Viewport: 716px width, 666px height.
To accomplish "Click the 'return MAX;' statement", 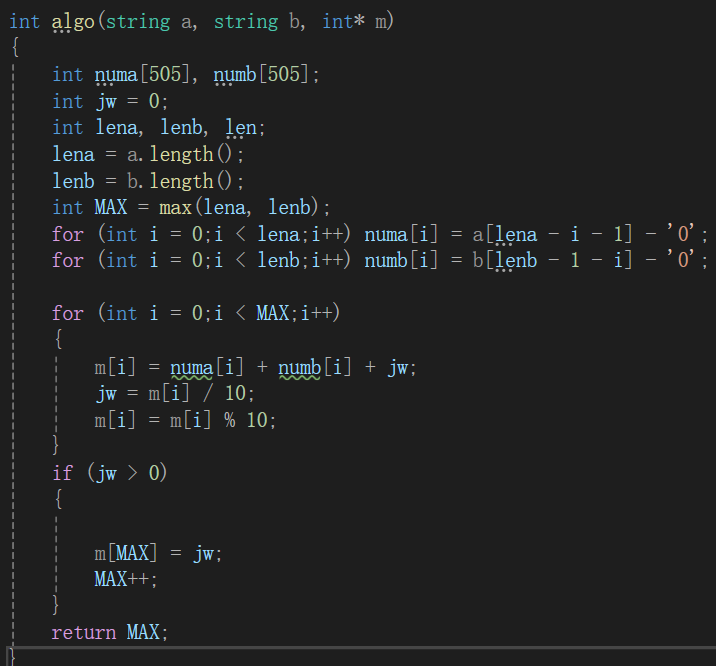I will click(110, 633).
